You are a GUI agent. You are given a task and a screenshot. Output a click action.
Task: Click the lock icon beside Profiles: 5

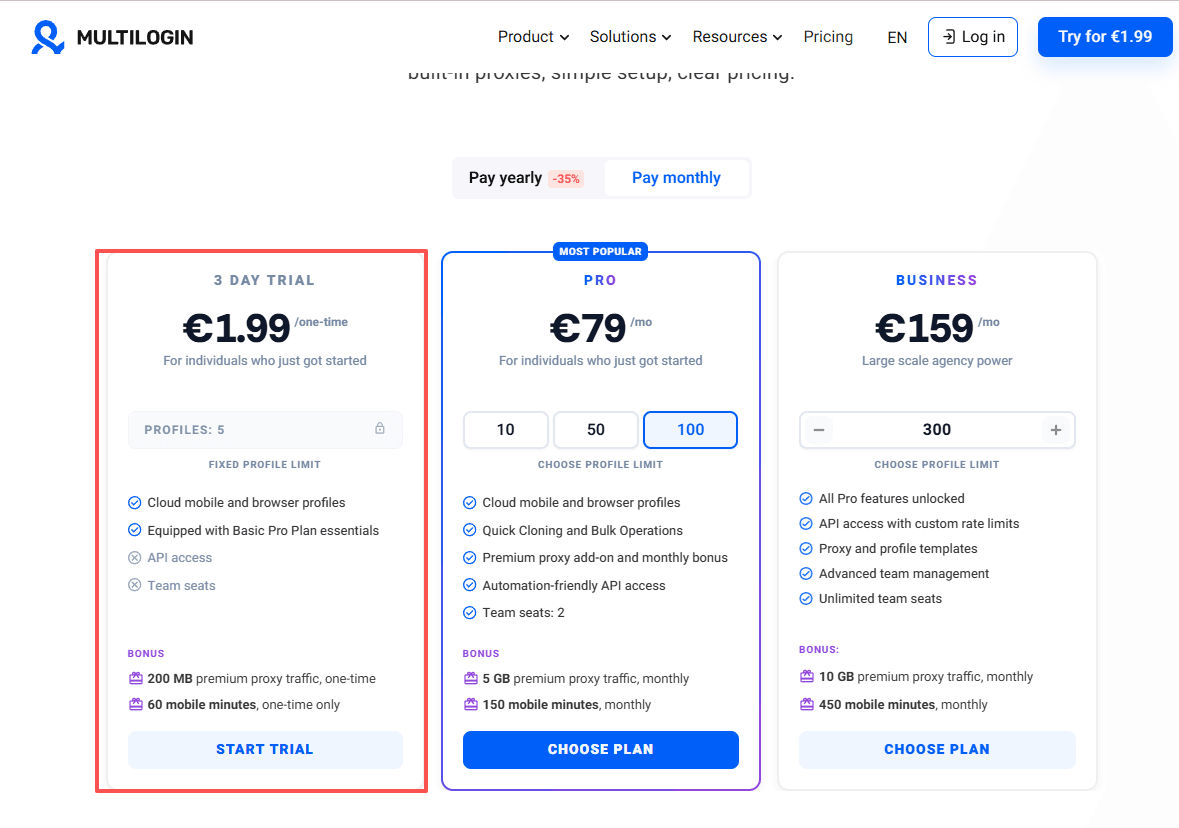point(380,429)
